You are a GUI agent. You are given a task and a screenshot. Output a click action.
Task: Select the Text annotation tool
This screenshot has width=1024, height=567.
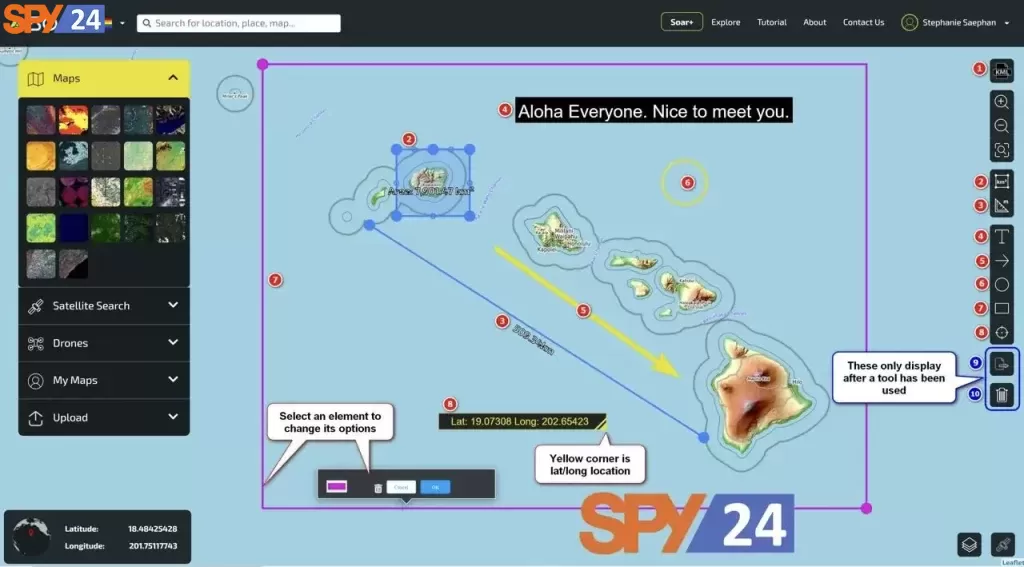pyautogui.click(x=1001, y=236)
